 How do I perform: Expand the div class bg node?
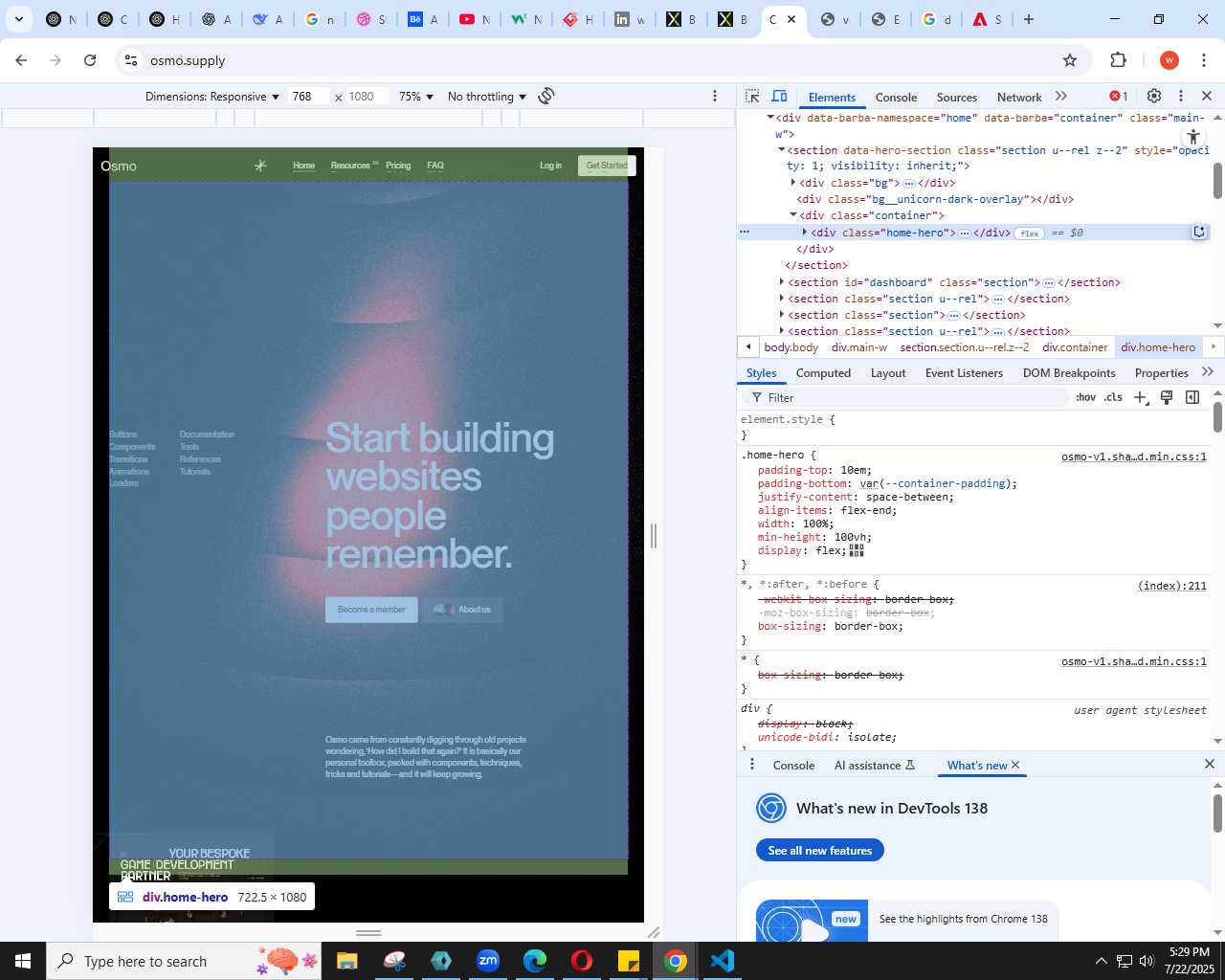[793, 182]
